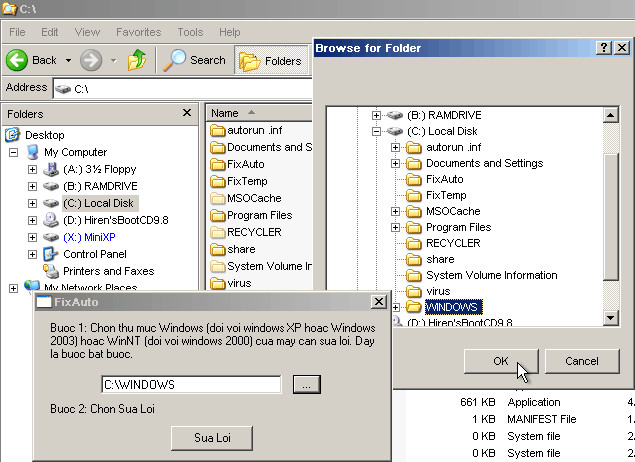The height and width of the screenshot is (462, 635).
Task: Click the floppy drive icon for (A:)
Action: pos(51,169)
